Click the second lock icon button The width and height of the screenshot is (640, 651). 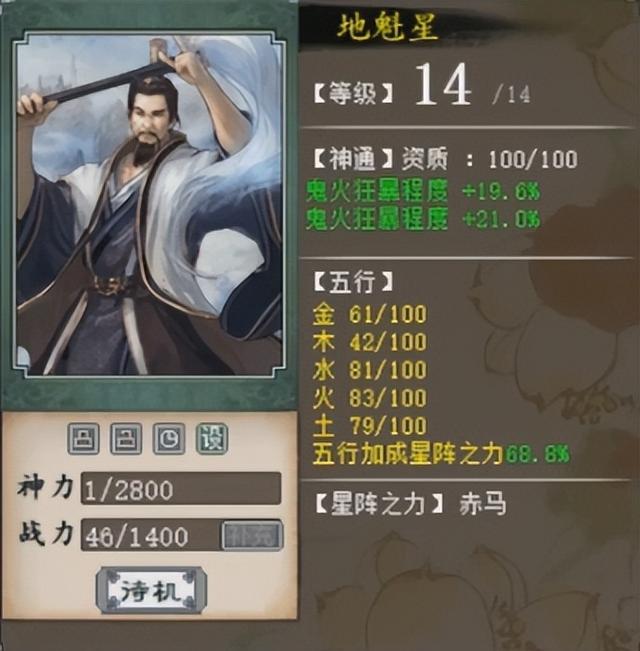tap(126, 439)
